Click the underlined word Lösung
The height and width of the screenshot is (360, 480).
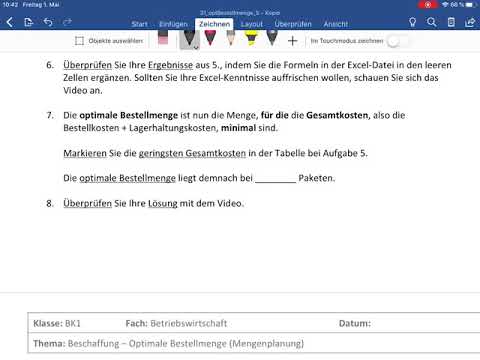click(163, 203)
